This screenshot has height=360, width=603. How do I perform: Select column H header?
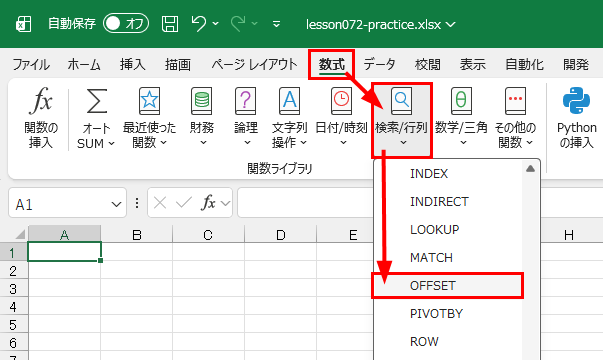point(569,234)
